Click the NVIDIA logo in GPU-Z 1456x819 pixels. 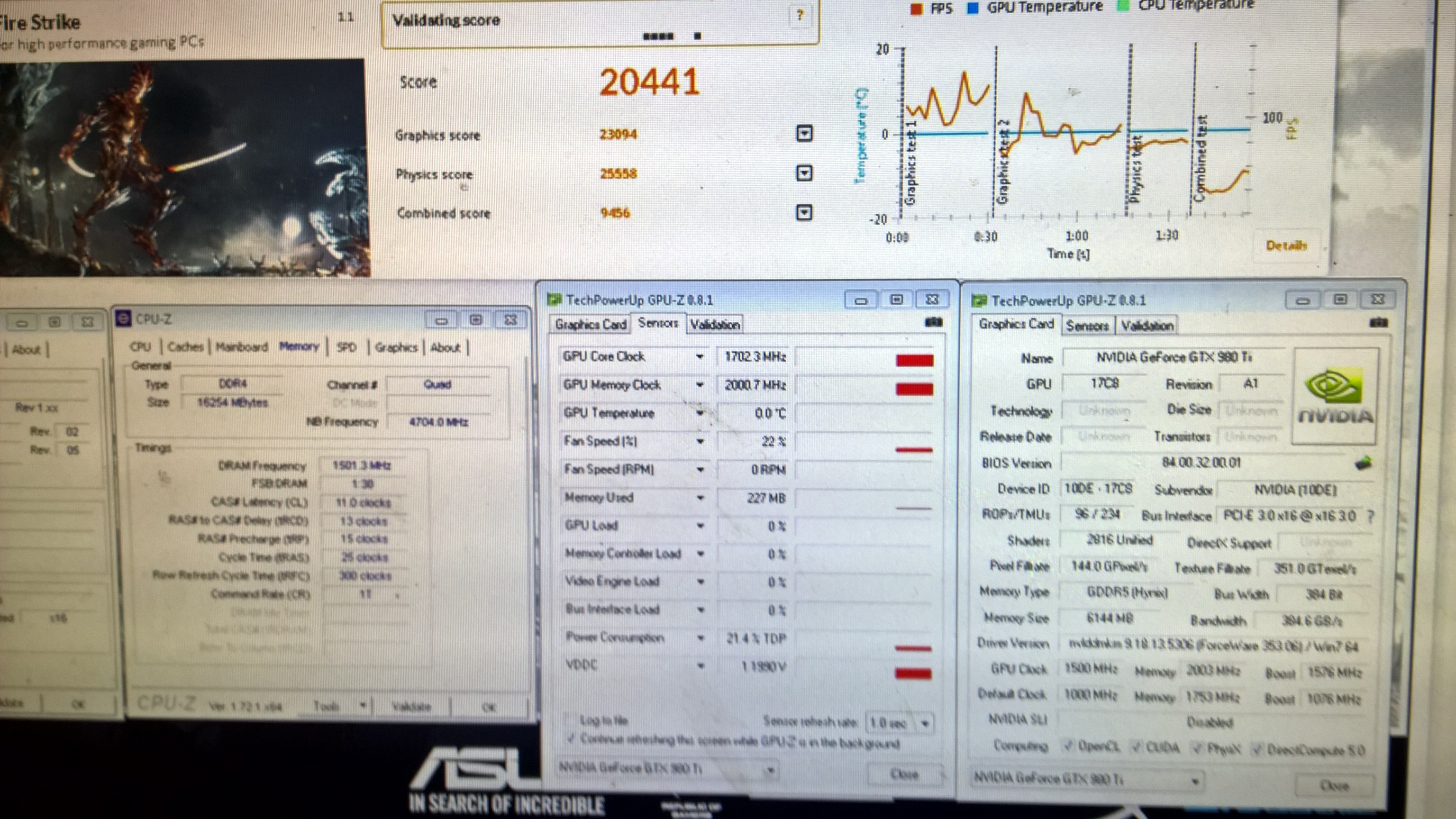[x=1335, y=396]
